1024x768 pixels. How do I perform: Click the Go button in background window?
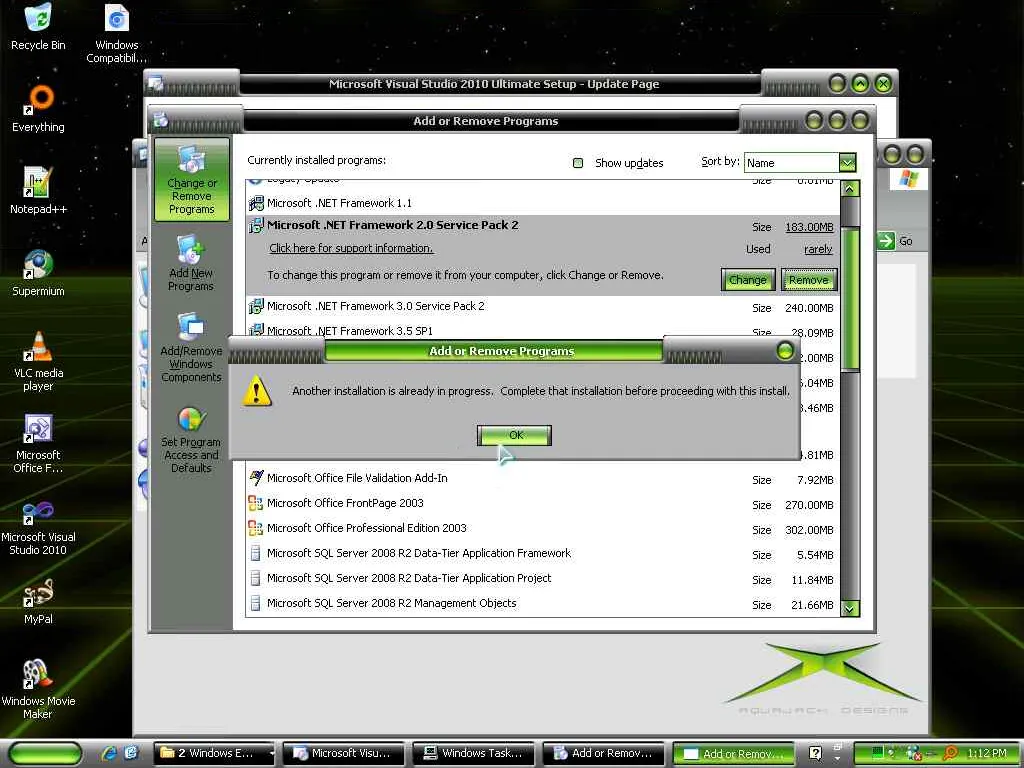pyautogui.click(x=896, y=241)
